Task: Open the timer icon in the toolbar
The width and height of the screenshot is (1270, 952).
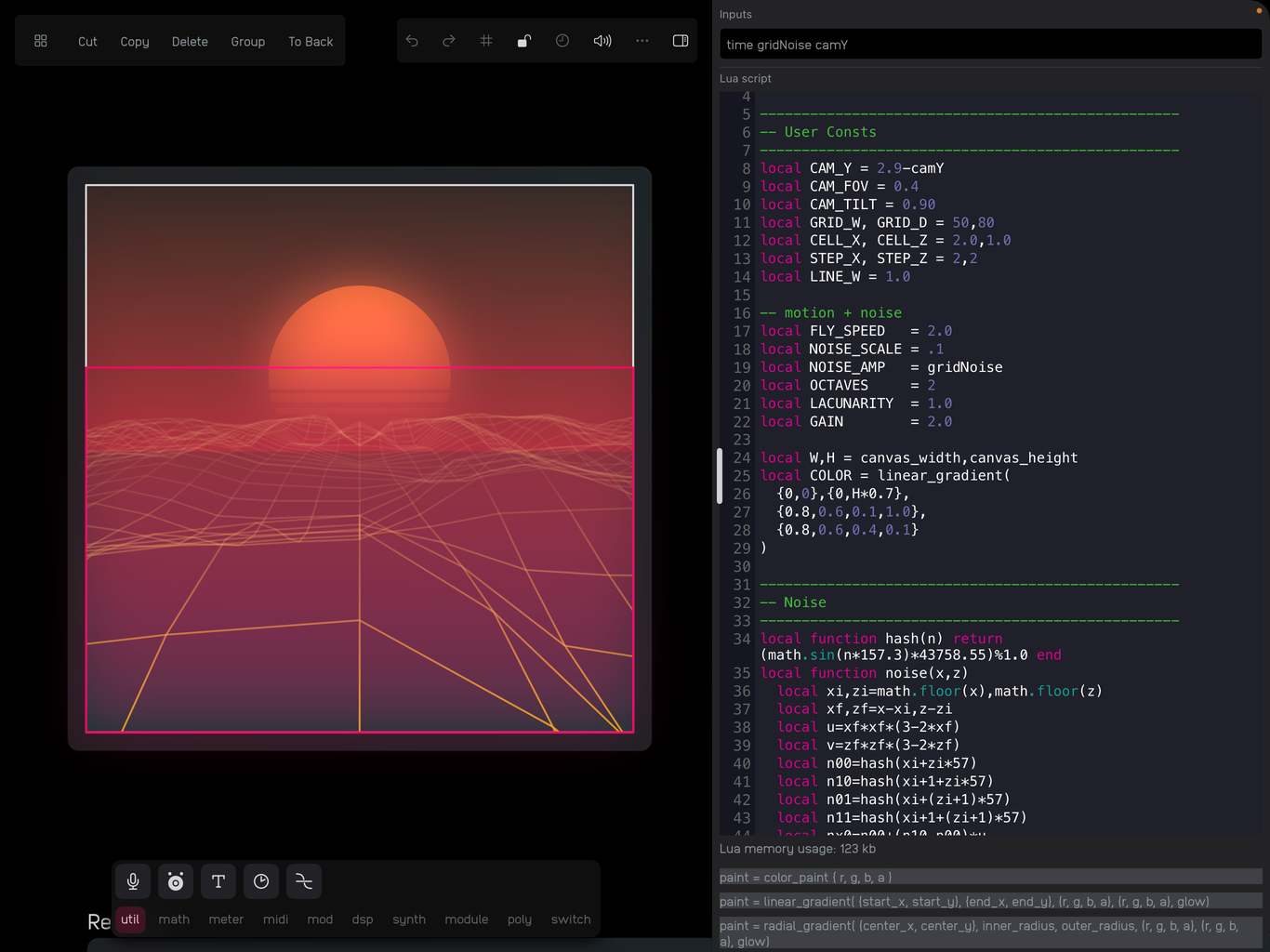Action: coord(562,40)
